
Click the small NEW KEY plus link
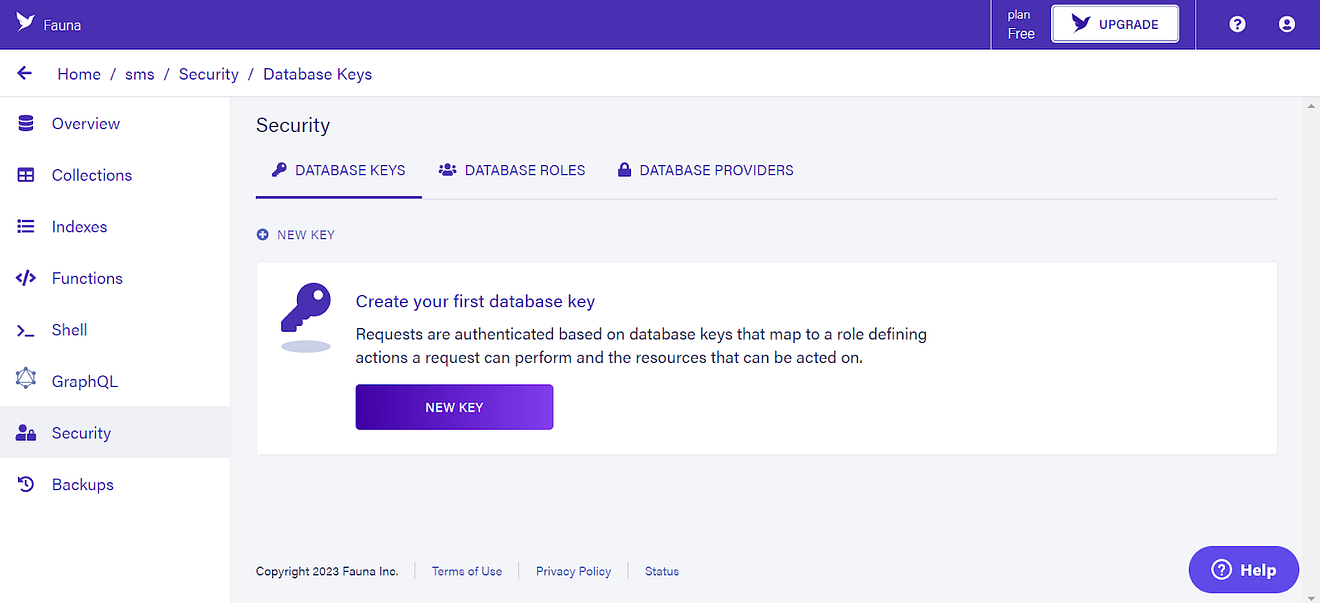coord(296,235)
